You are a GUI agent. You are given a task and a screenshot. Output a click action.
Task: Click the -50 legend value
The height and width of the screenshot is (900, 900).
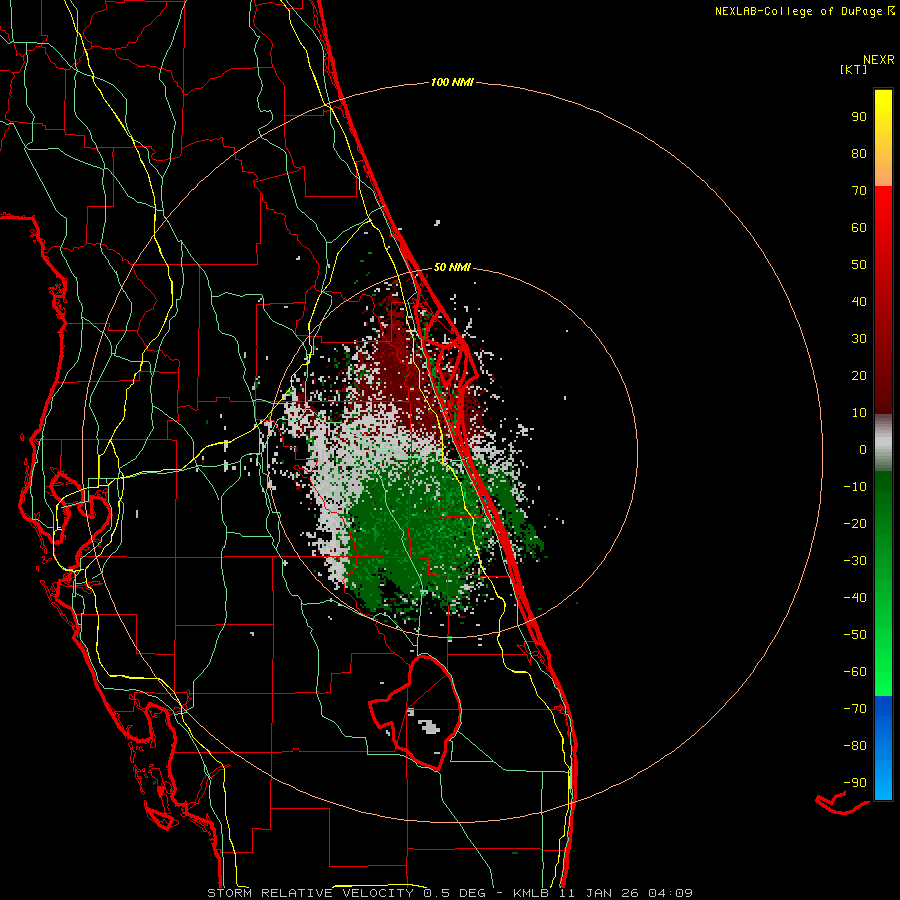point(855,635)
